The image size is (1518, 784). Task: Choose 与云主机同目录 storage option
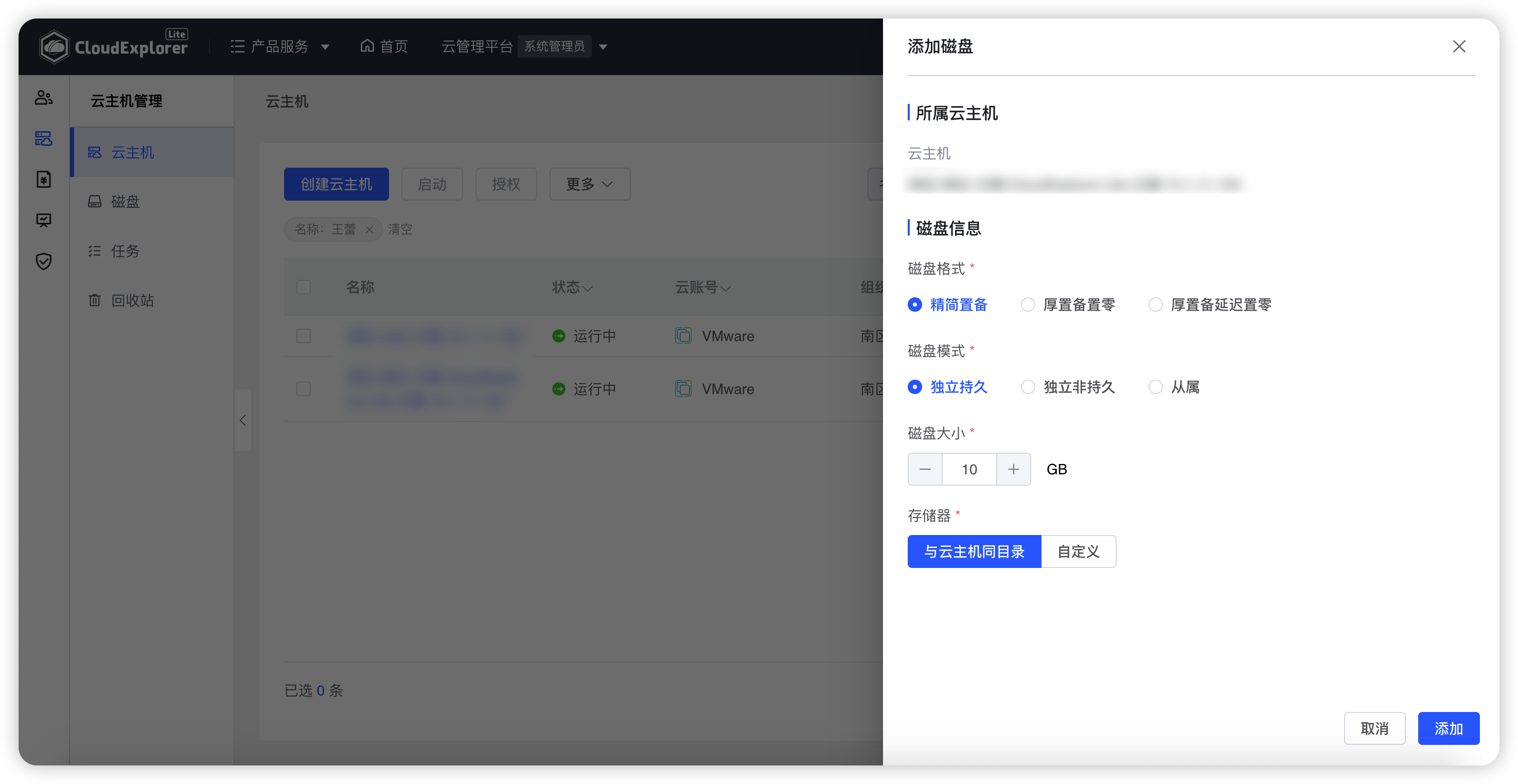coord(974,551)
